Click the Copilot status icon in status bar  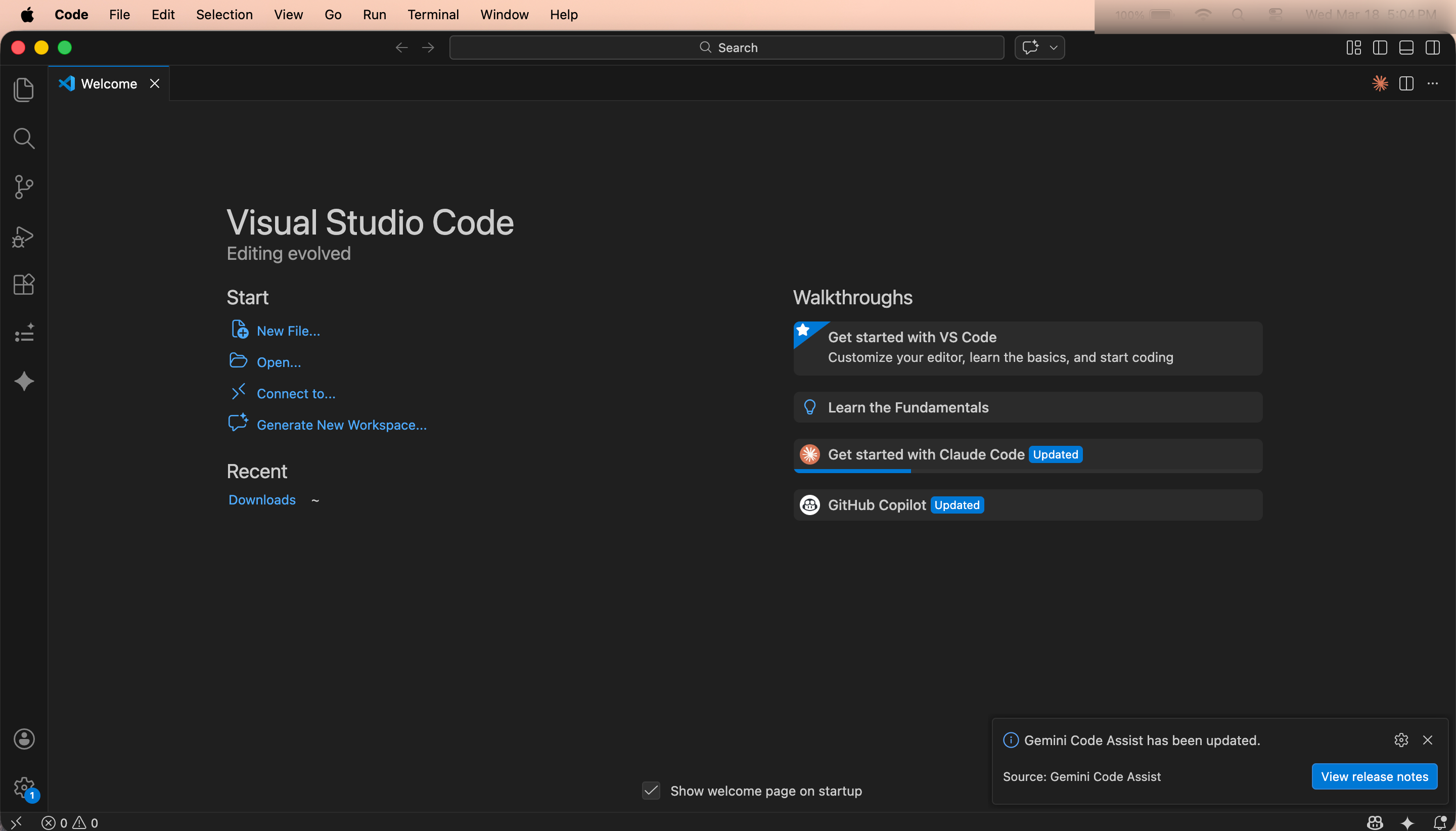(x=1375, y=822)
